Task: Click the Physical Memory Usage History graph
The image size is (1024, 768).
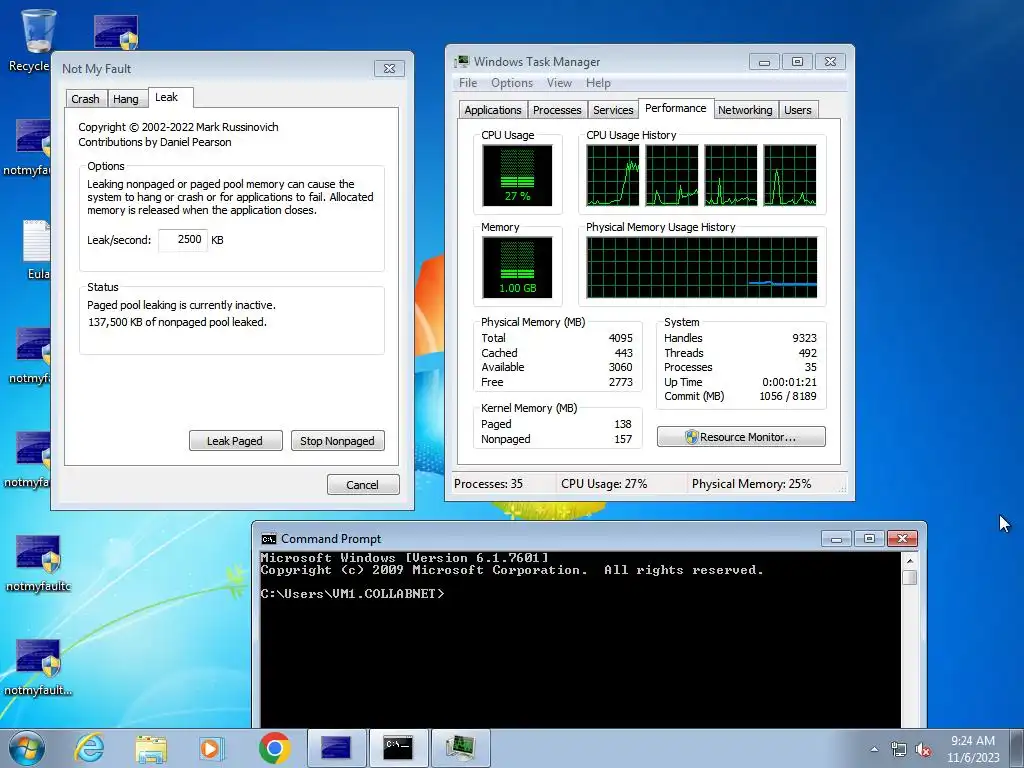Action: tap(701, 268)
